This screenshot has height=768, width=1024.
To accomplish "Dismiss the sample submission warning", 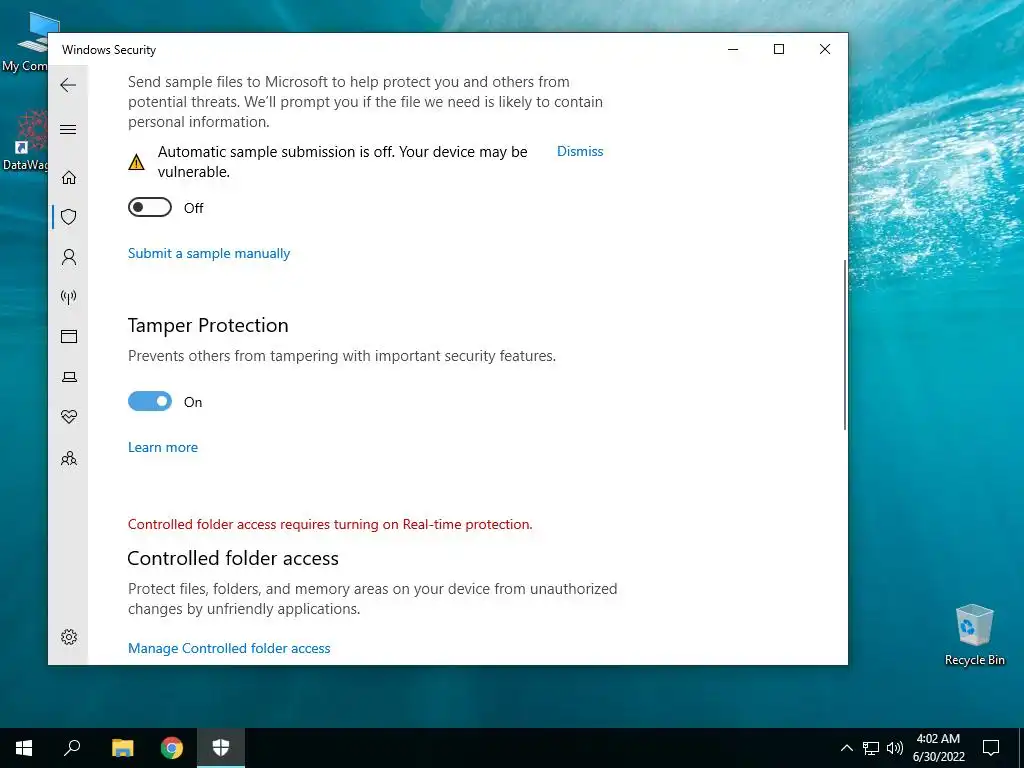I will pos(580,152).
